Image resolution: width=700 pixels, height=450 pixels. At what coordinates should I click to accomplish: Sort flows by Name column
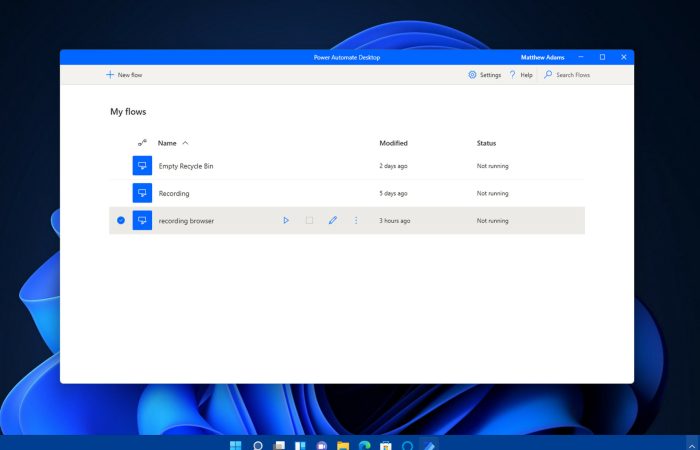[167, 143]
